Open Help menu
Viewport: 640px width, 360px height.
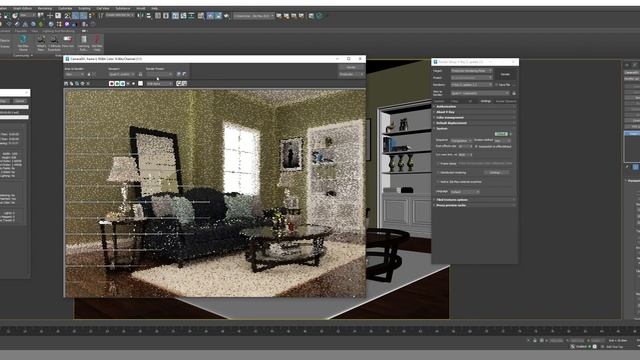point(154,8)
